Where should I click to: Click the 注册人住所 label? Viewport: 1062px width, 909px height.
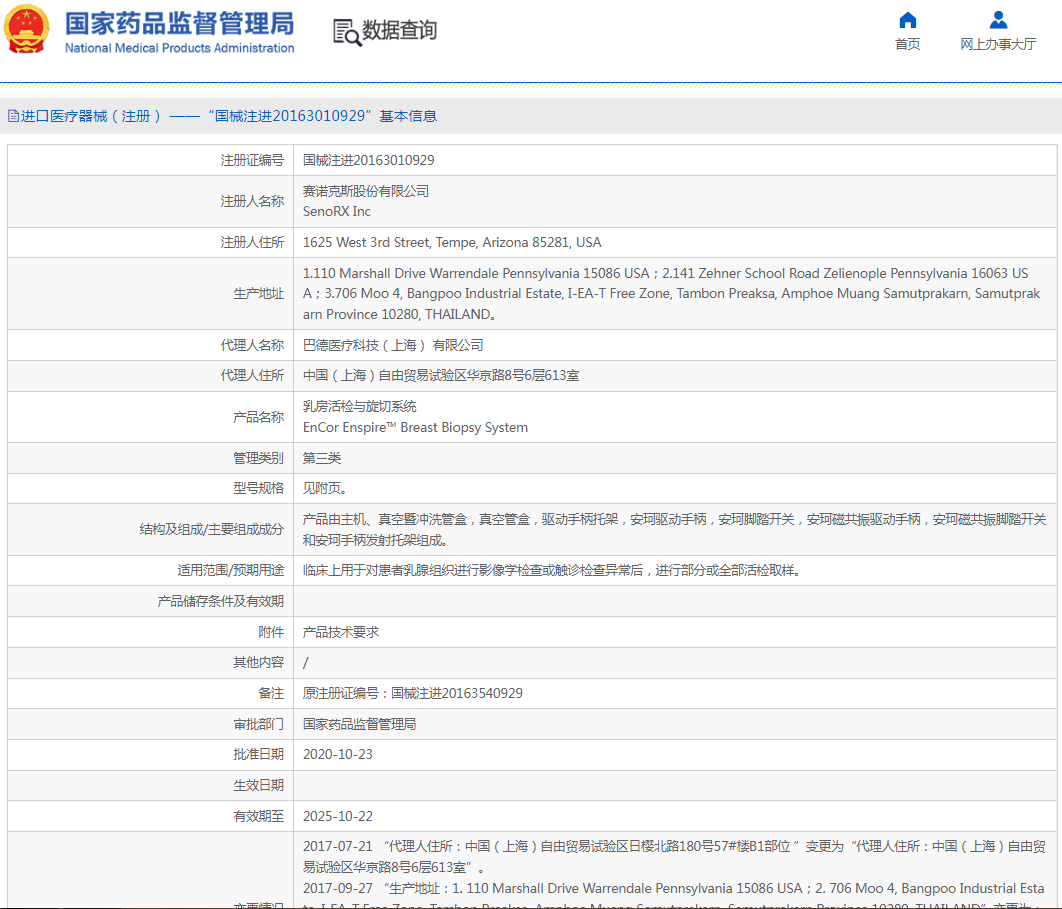pos(252,242)
